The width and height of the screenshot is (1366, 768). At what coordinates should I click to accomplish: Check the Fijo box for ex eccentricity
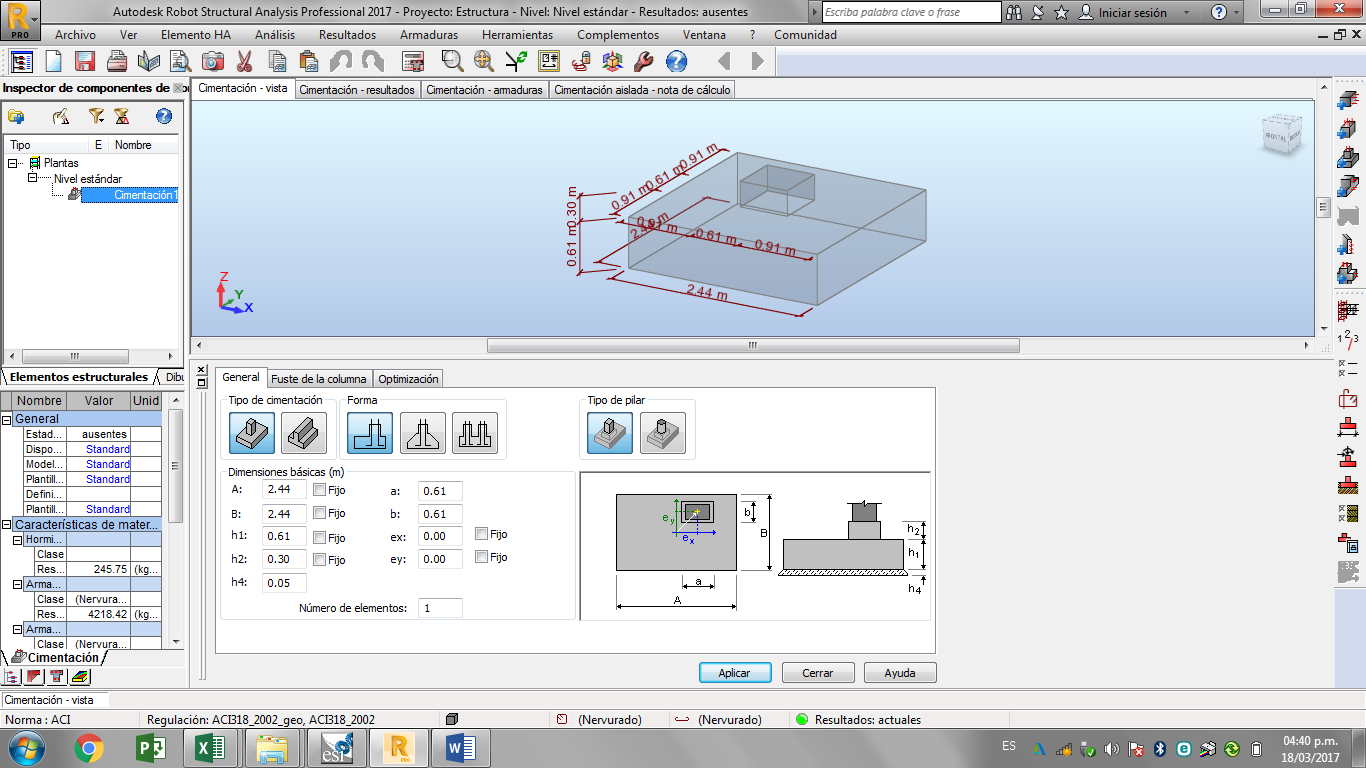pos(481,534)
